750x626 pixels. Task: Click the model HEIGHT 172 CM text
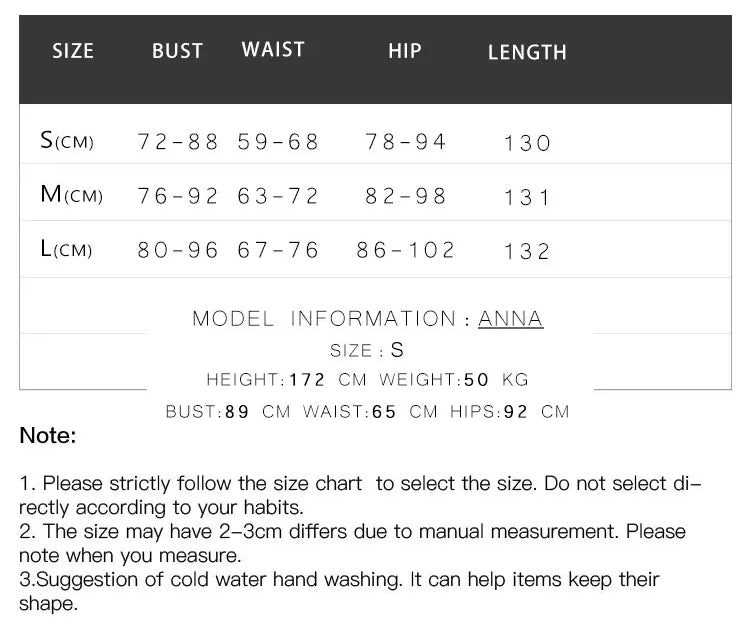287,380
